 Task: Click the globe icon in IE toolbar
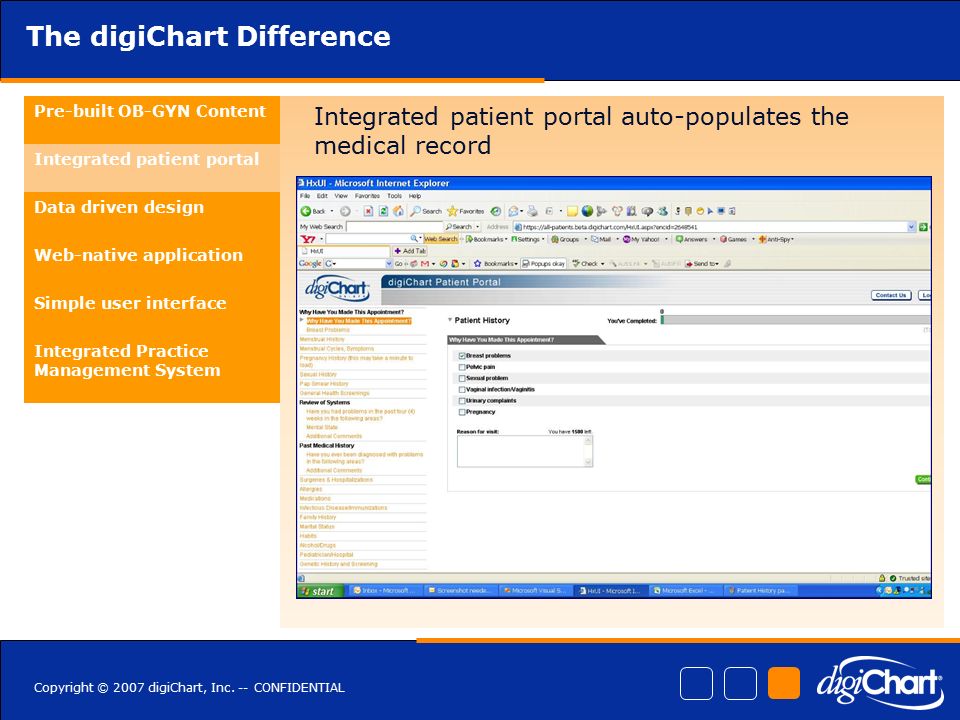click(x=587, y=211)
